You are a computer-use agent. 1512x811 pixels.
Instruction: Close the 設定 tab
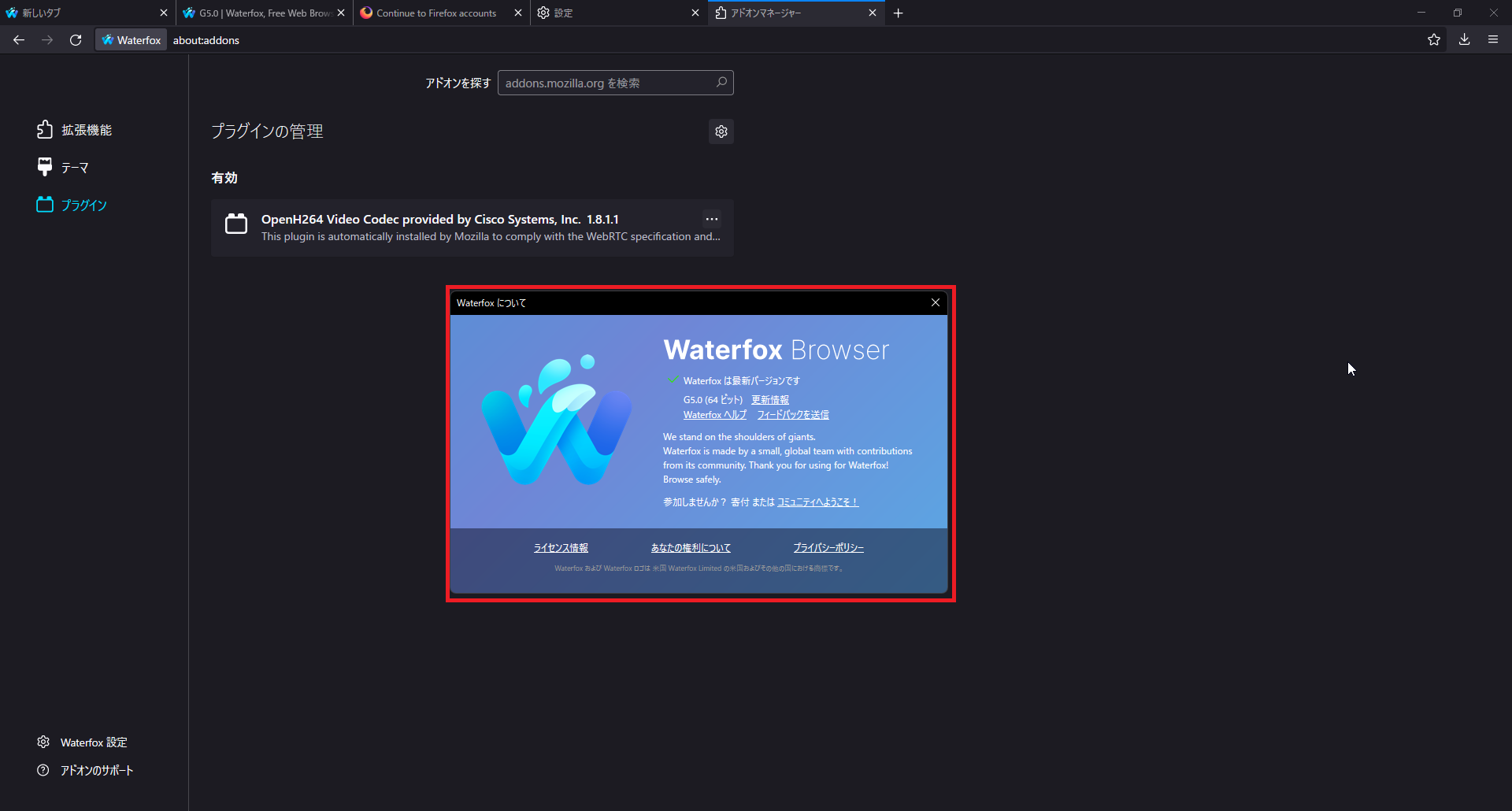(695, 13)
